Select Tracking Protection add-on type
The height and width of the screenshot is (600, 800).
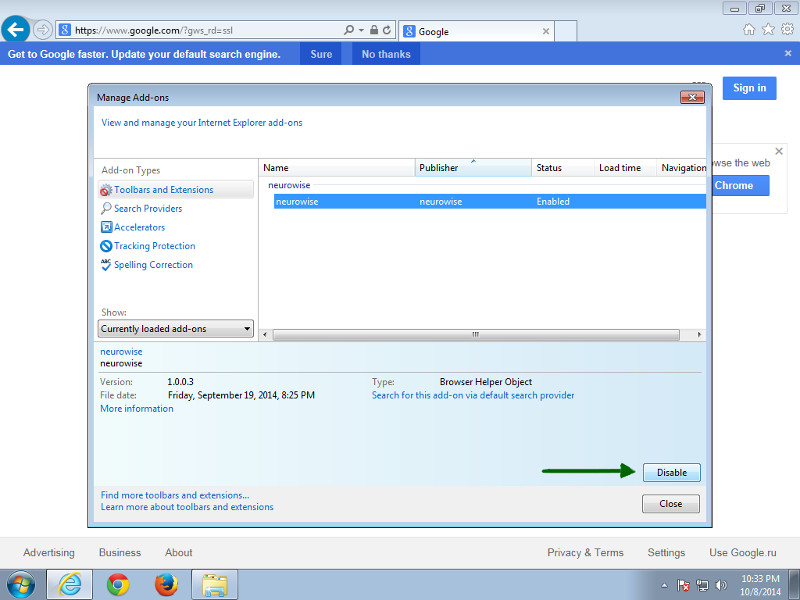[x=154, y=246]
